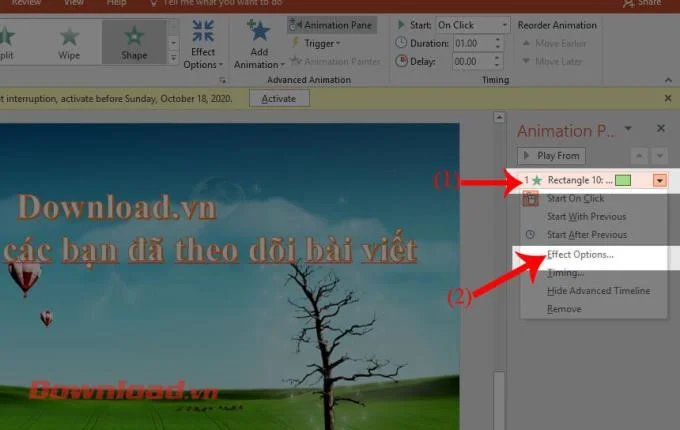
Task: Increase the Duration stepper value
Action: [x=498, y=39]
